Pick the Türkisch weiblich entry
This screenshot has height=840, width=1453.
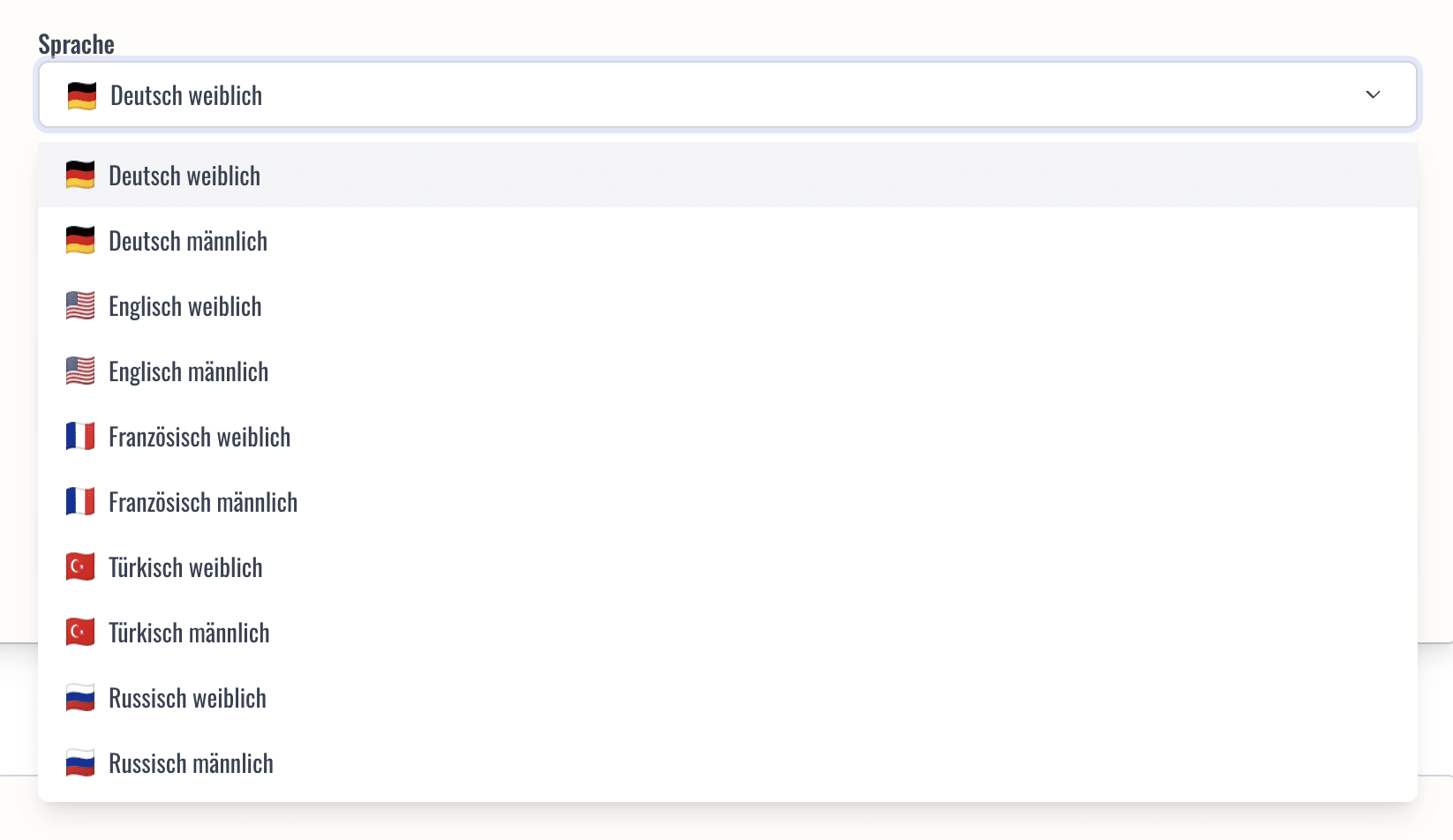coord(727,567)
